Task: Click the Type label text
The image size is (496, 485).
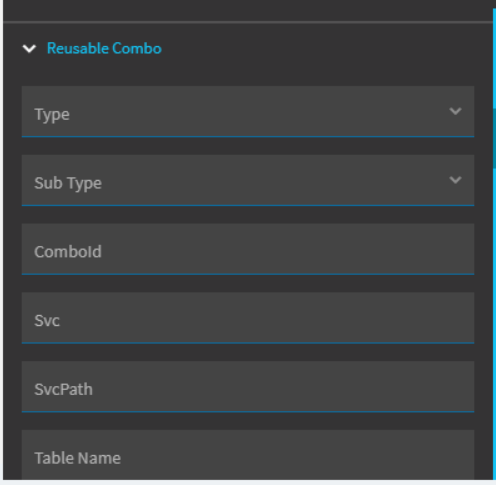Action: click(x=52, y=115)
